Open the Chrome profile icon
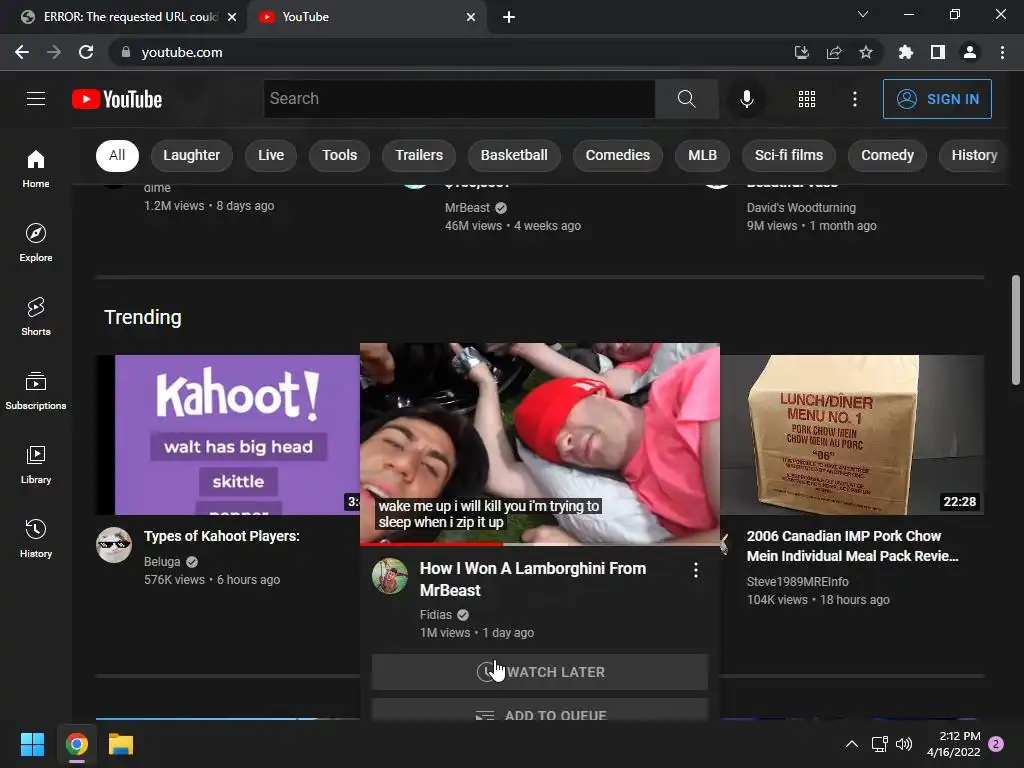The image size is (1024, 768). (x=970, y=52)
